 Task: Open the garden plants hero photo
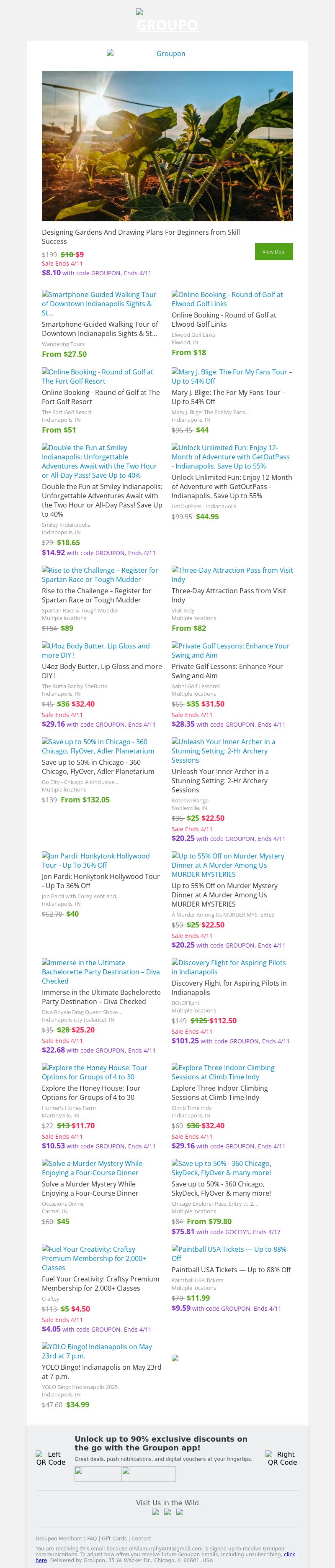click(167, 146)
